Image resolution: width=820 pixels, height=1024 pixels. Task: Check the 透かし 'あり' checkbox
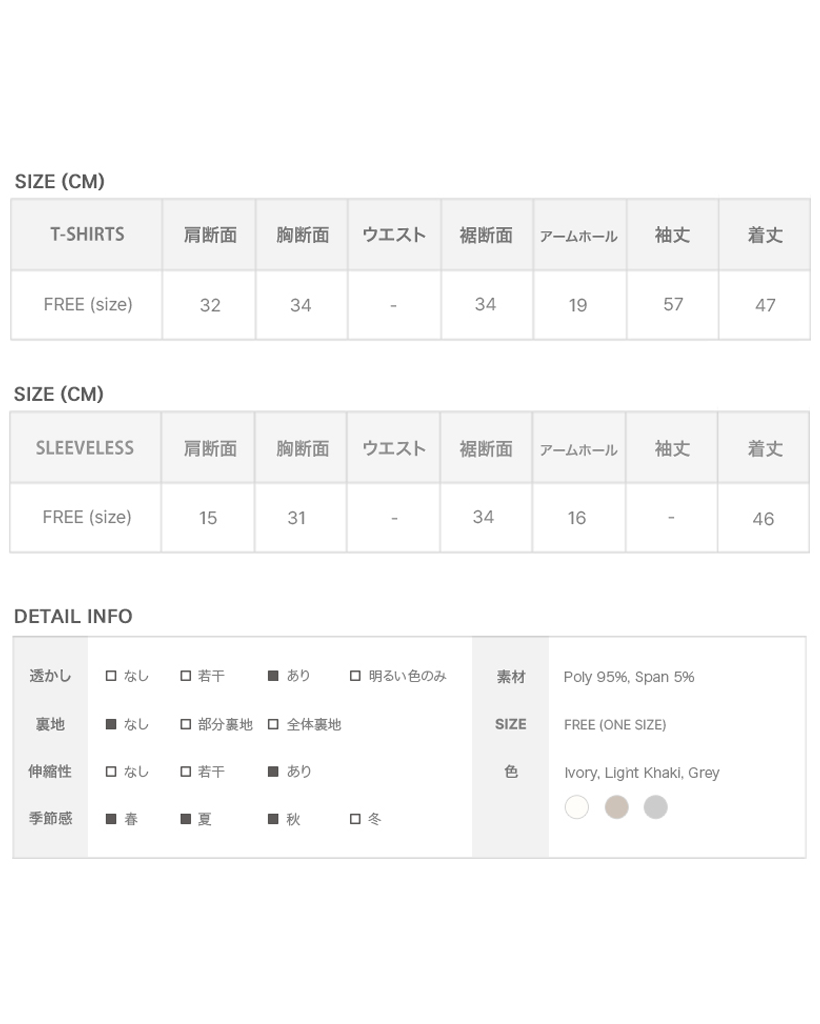coord(273,676)
